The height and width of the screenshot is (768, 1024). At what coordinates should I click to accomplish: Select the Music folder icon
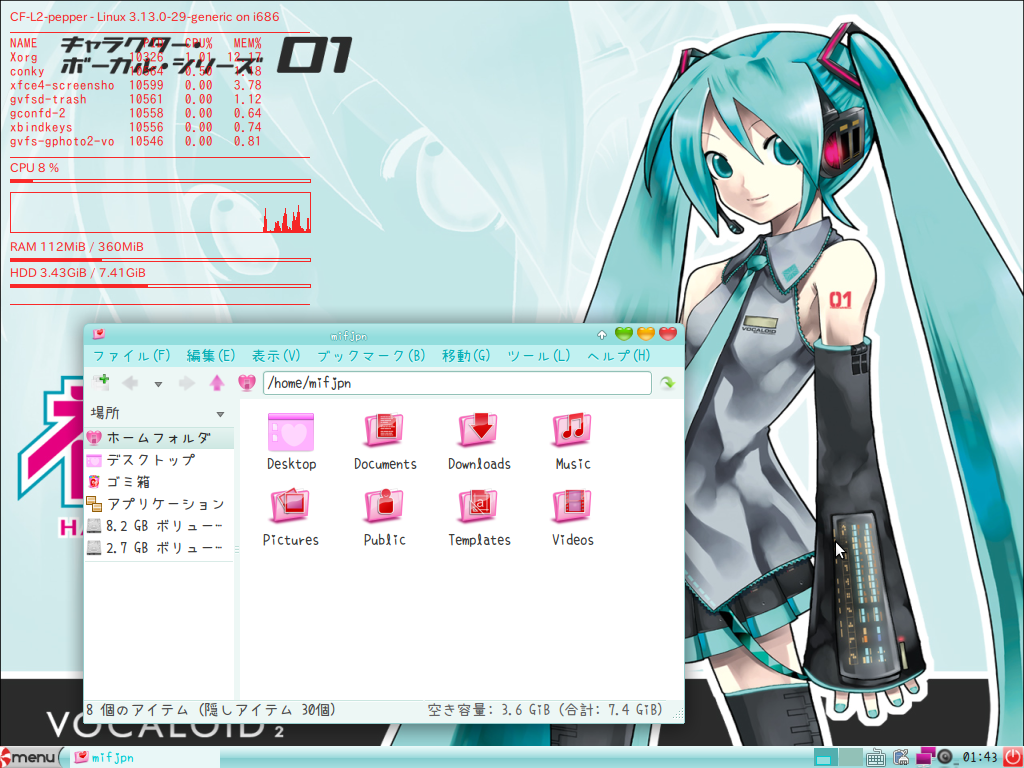coord(573,431)
